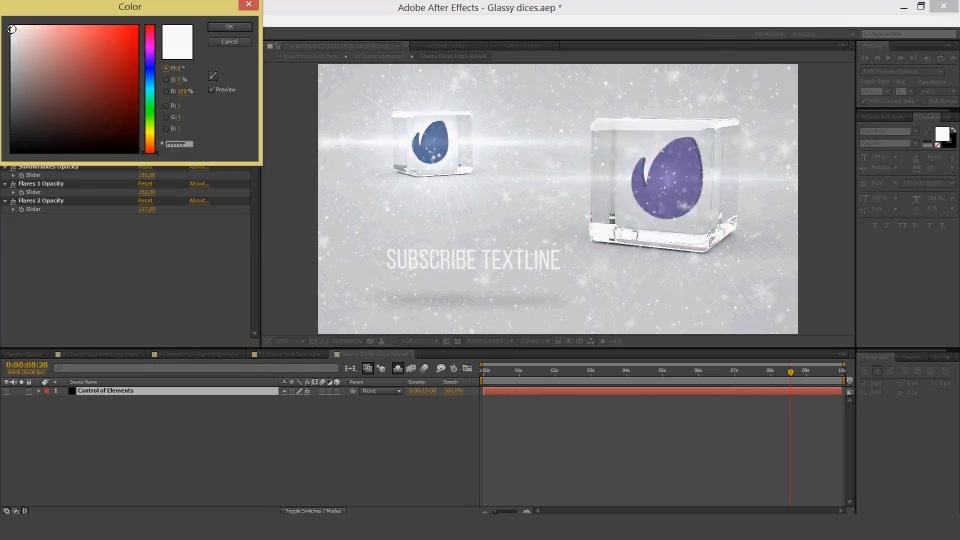
Task: Open the Parent None dropdown
Action: (x=381, y=391)
